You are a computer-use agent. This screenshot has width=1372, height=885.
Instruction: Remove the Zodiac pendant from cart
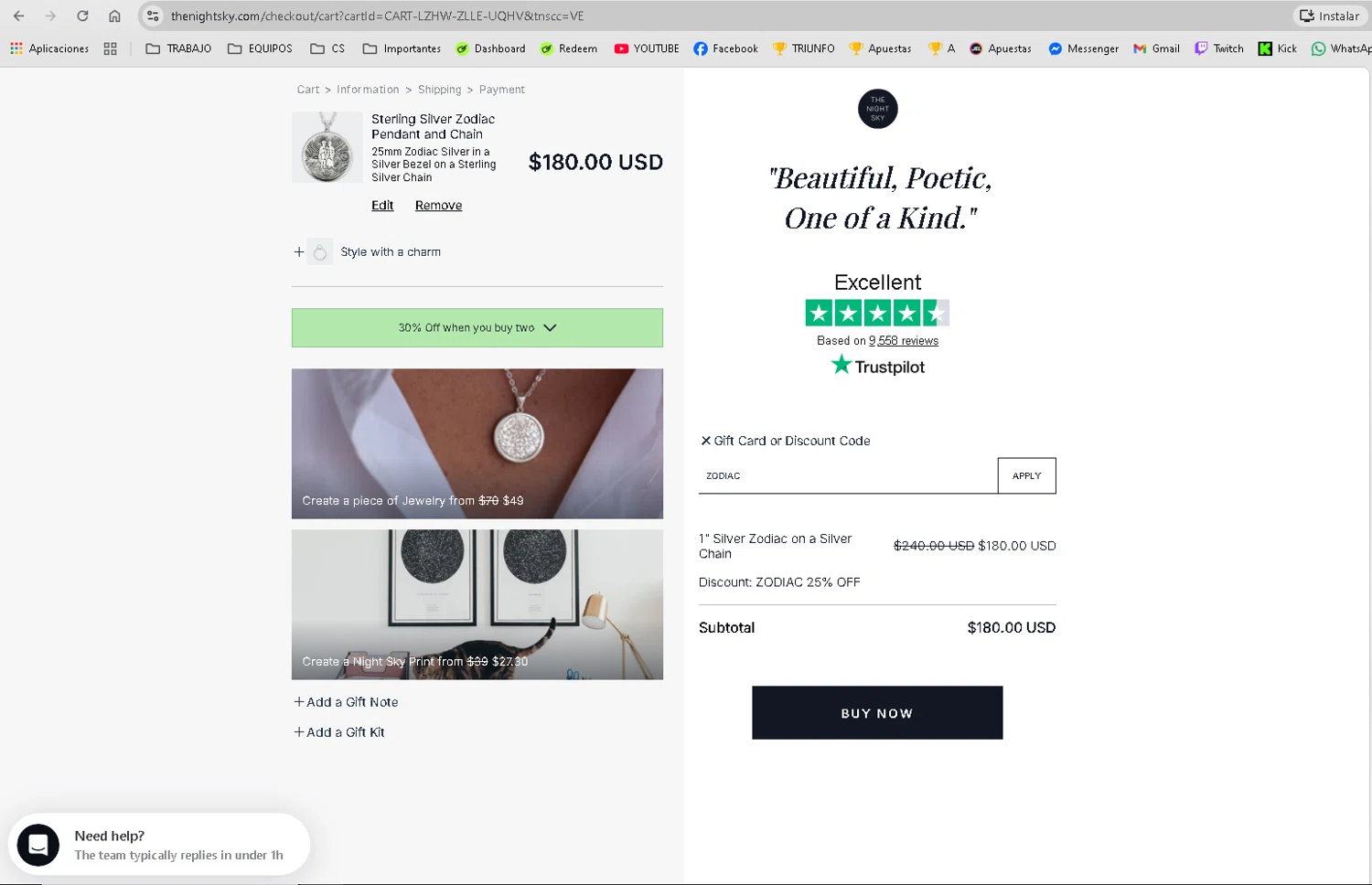pos(438,206)
